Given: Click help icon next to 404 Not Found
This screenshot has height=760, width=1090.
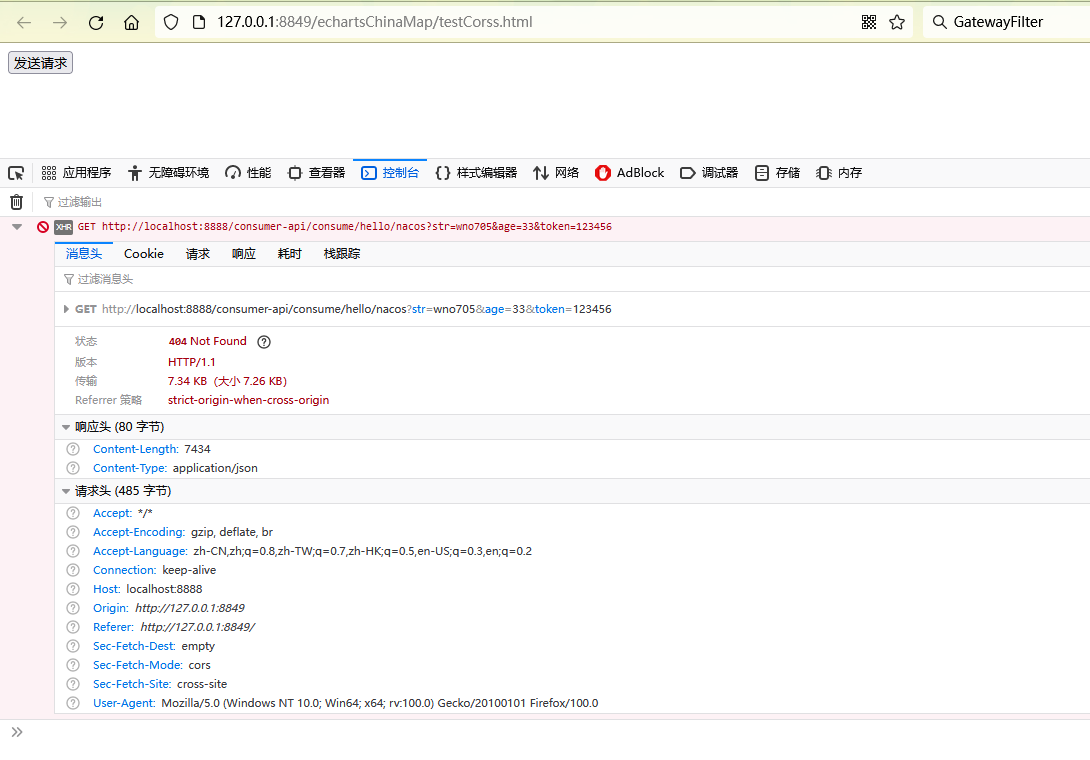Looking at the screenshot, I should (x=264, y=342).
